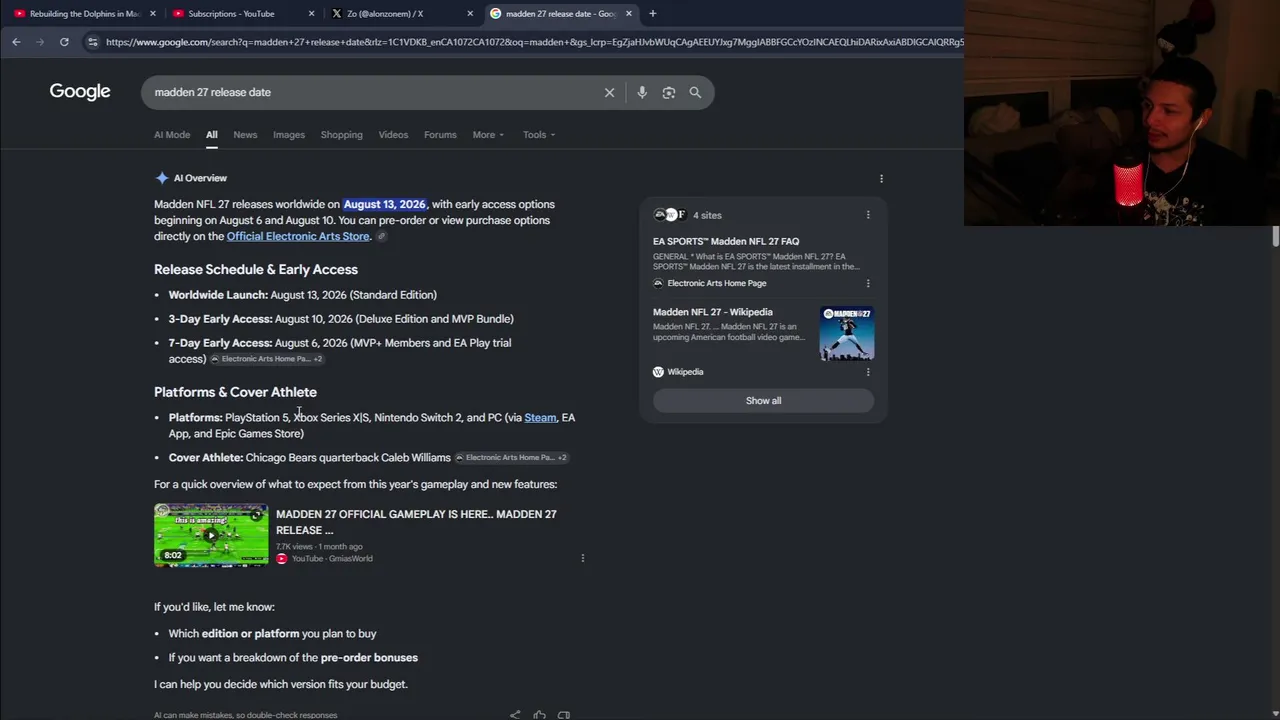This screenshot has width=1280, height=720.
Task: Open the three-dot menu for the Wikipedia source
Action: 868,372
